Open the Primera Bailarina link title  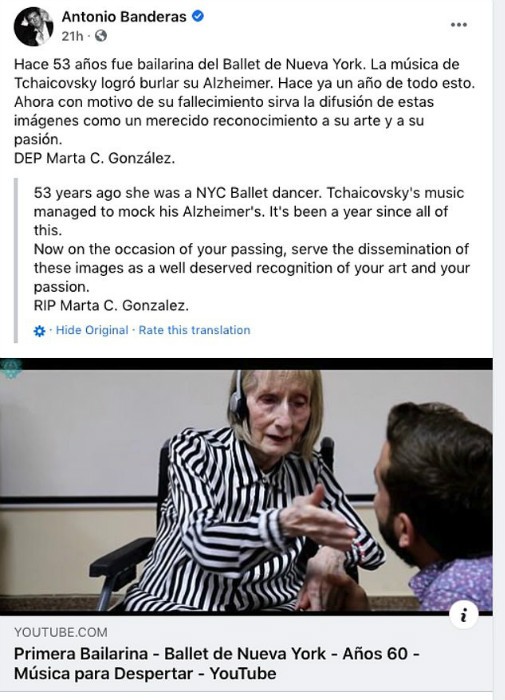click(217, 663)
